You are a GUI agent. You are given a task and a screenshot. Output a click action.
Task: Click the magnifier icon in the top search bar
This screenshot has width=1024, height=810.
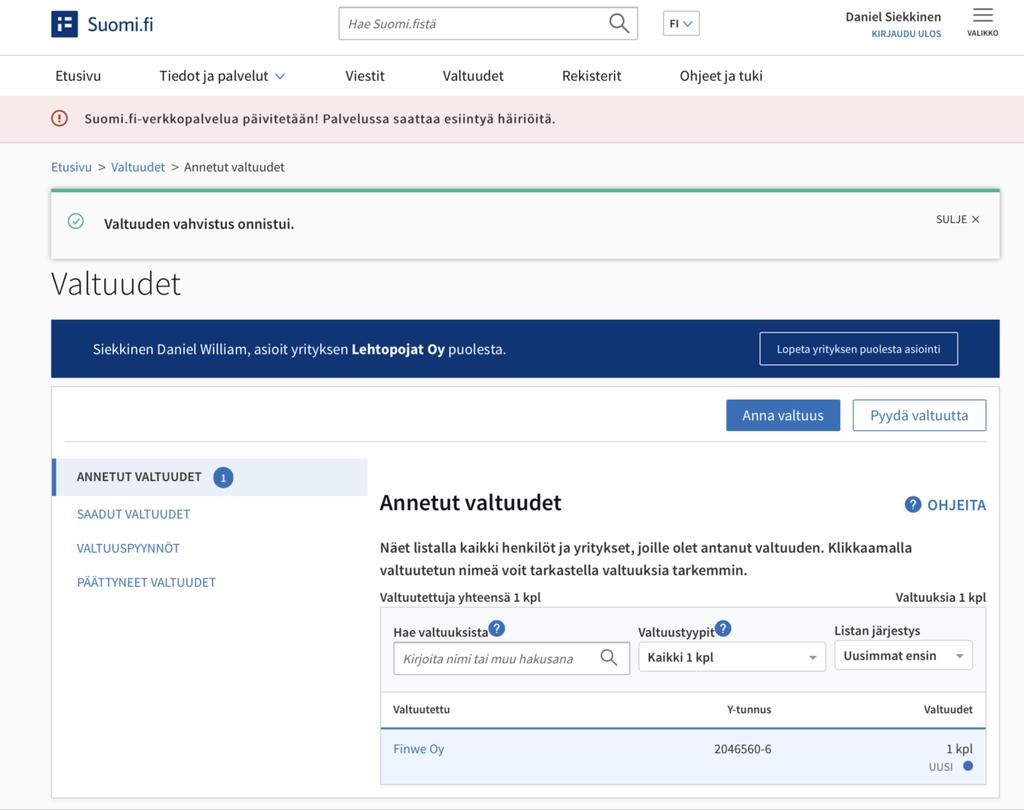tap(618, 24)
